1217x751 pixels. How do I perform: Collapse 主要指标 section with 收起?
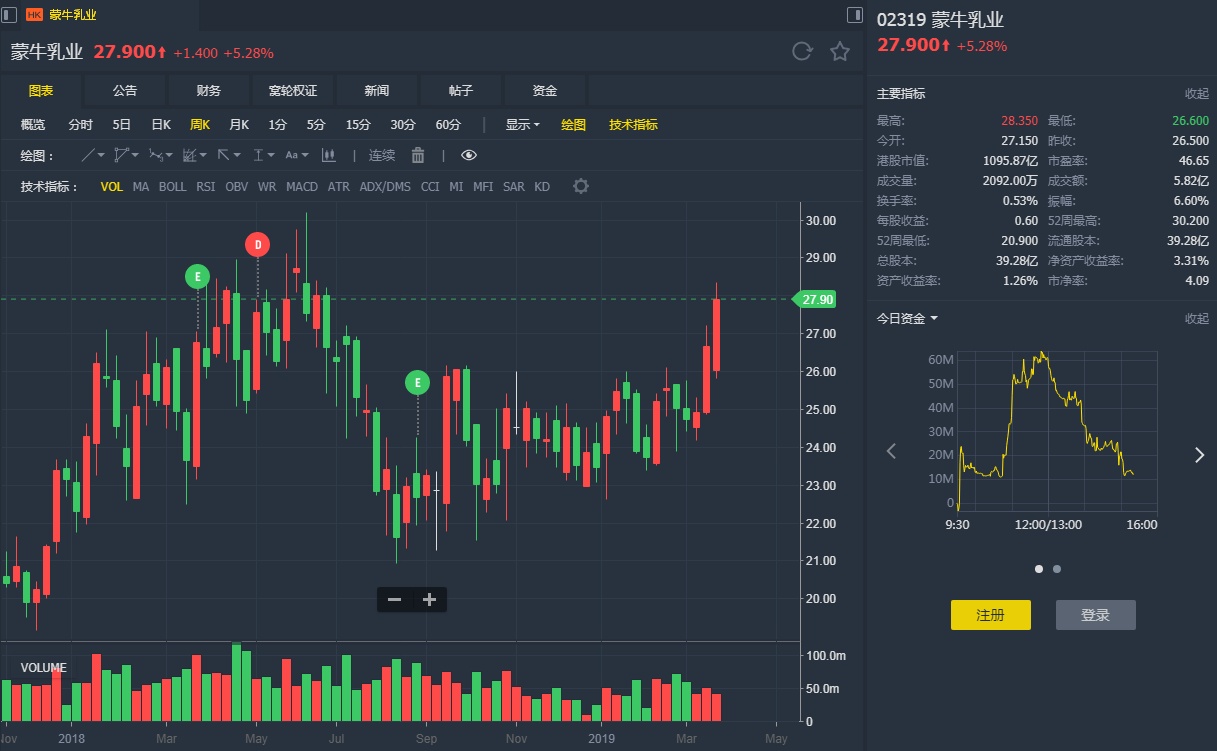tap(1197, 93)
